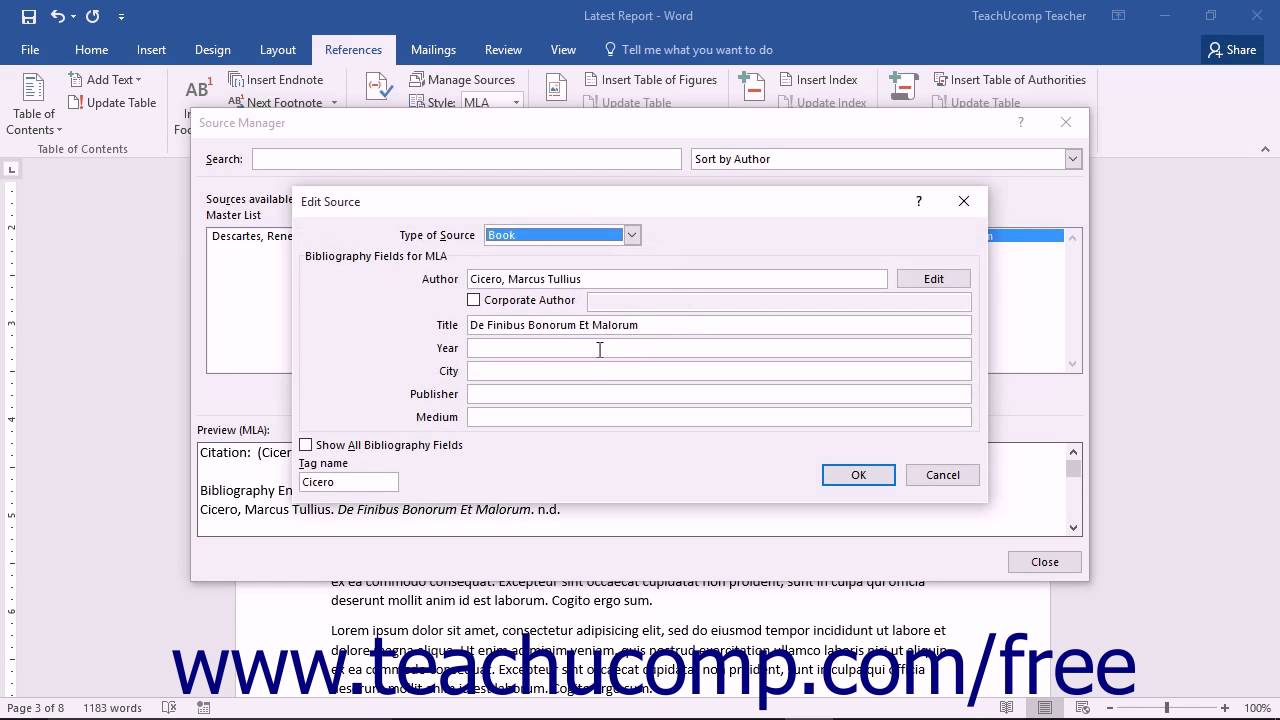Click Insert Table of Authorities
The width and height of the screenshot is (1280, 720).
click(x=1009, y=80)
